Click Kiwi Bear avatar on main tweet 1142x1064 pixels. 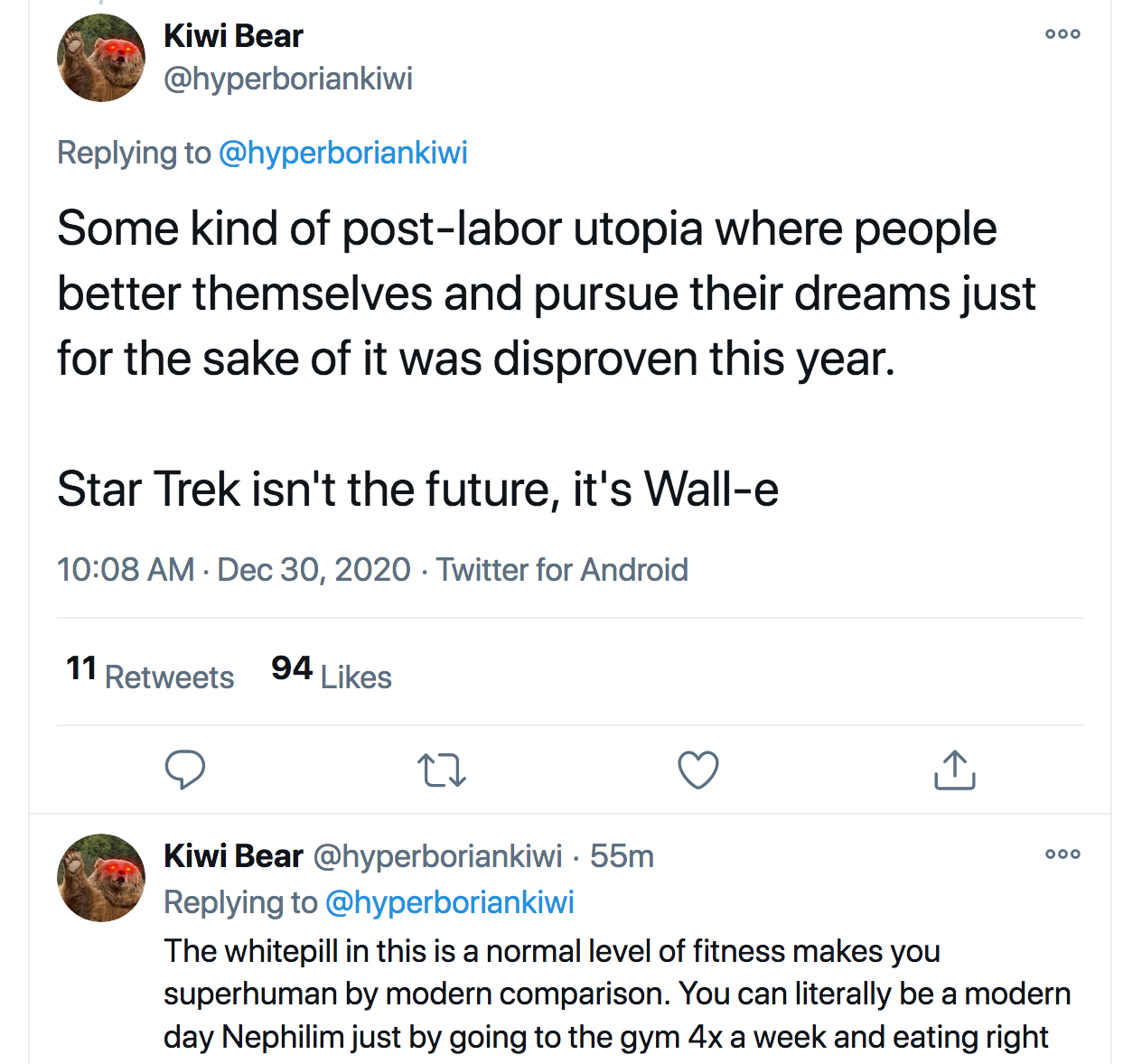[x=101, y=58]
